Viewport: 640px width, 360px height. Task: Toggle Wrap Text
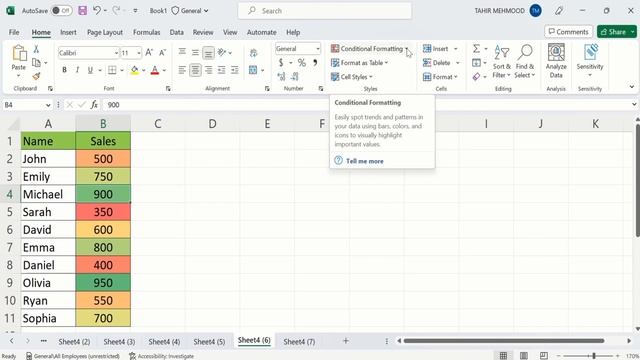(253, 53)
